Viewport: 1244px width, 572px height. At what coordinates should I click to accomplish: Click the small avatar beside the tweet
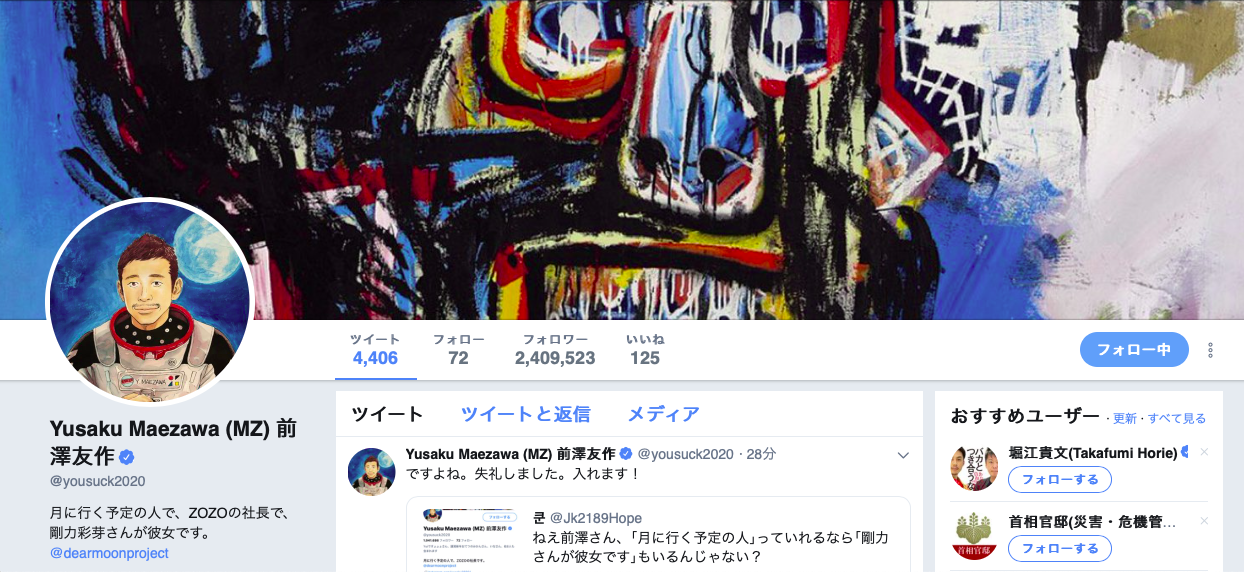[x=372, y=472]
